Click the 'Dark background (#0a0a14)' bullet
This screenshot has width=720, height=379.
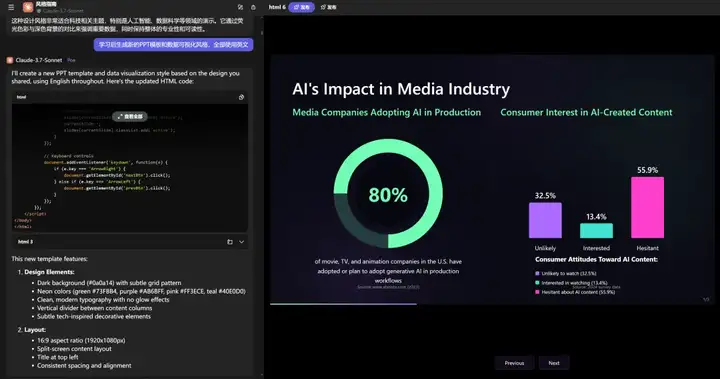(x=109, y=283)
